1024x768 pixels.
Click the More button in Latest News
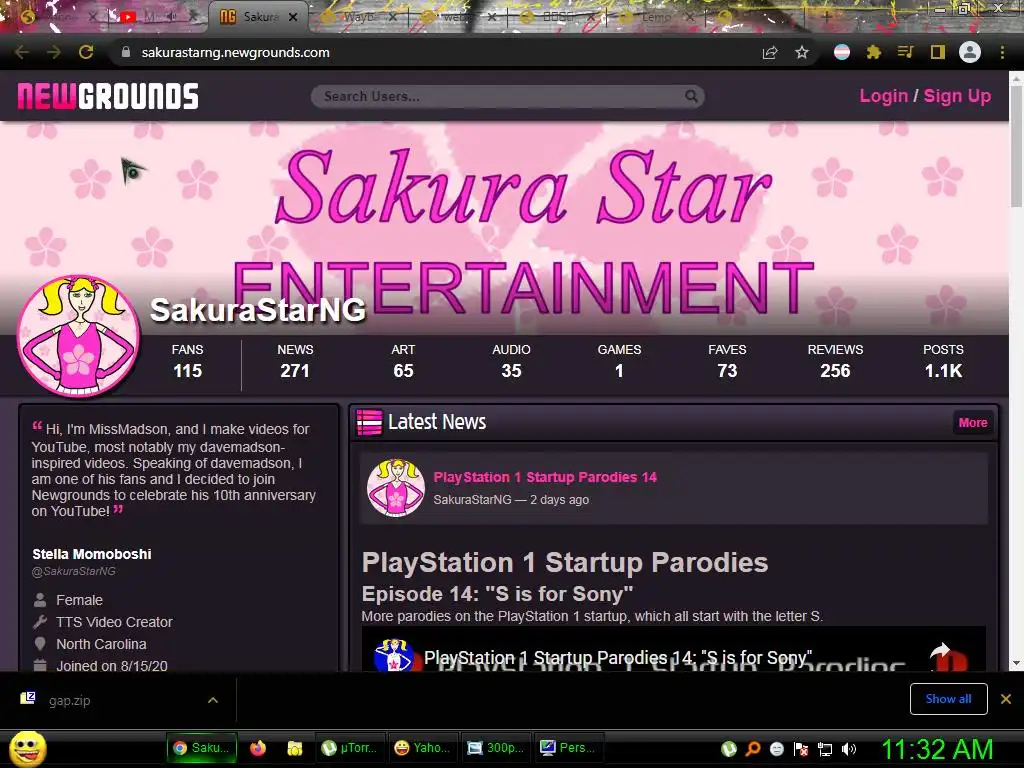point(972,423)
